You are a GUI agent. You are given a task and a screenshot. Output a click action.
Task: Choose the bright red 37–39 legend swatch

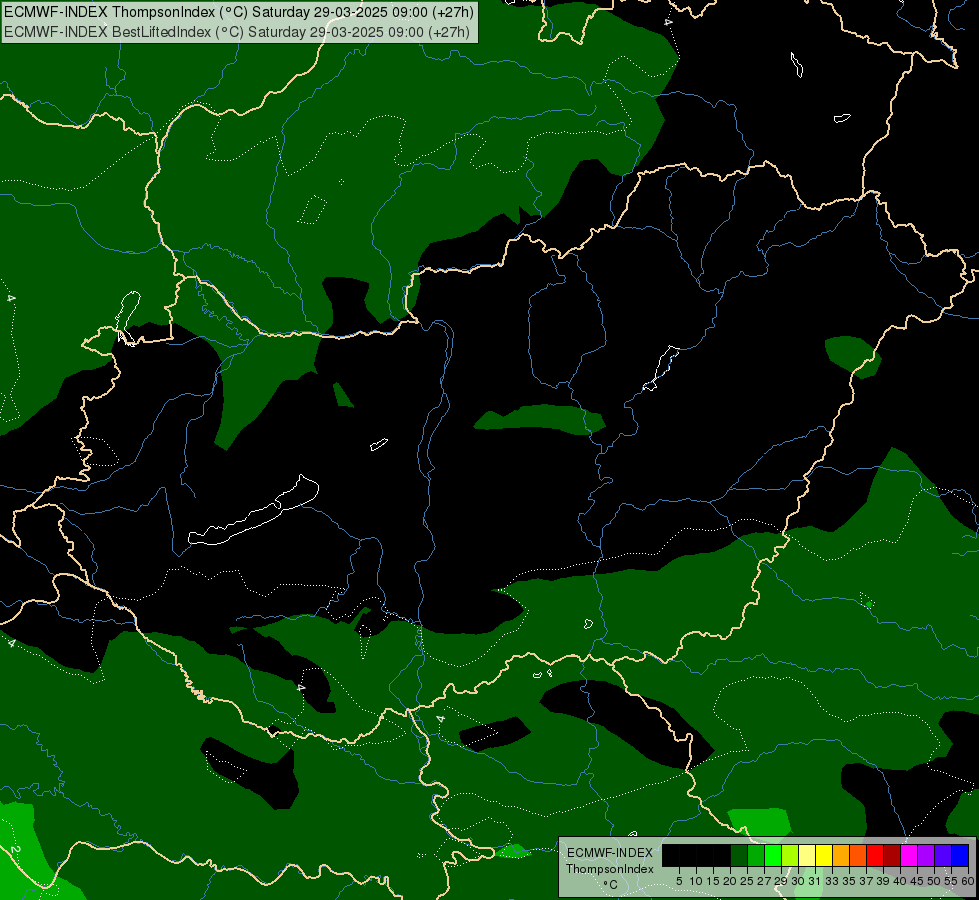[875, 855]
